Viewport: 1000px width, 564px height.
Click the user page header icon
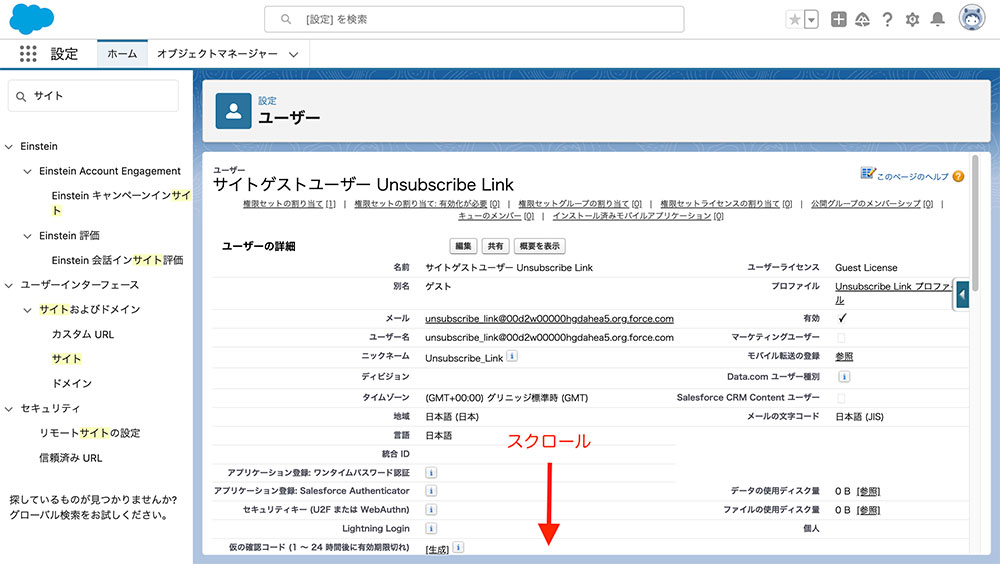[x=233, y=111]
